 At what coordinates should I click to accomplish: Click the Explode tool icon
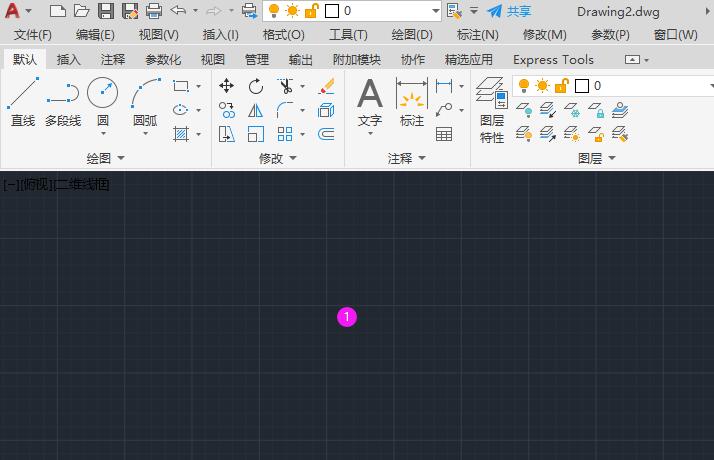pyautogui.click(x=326, y=110)
